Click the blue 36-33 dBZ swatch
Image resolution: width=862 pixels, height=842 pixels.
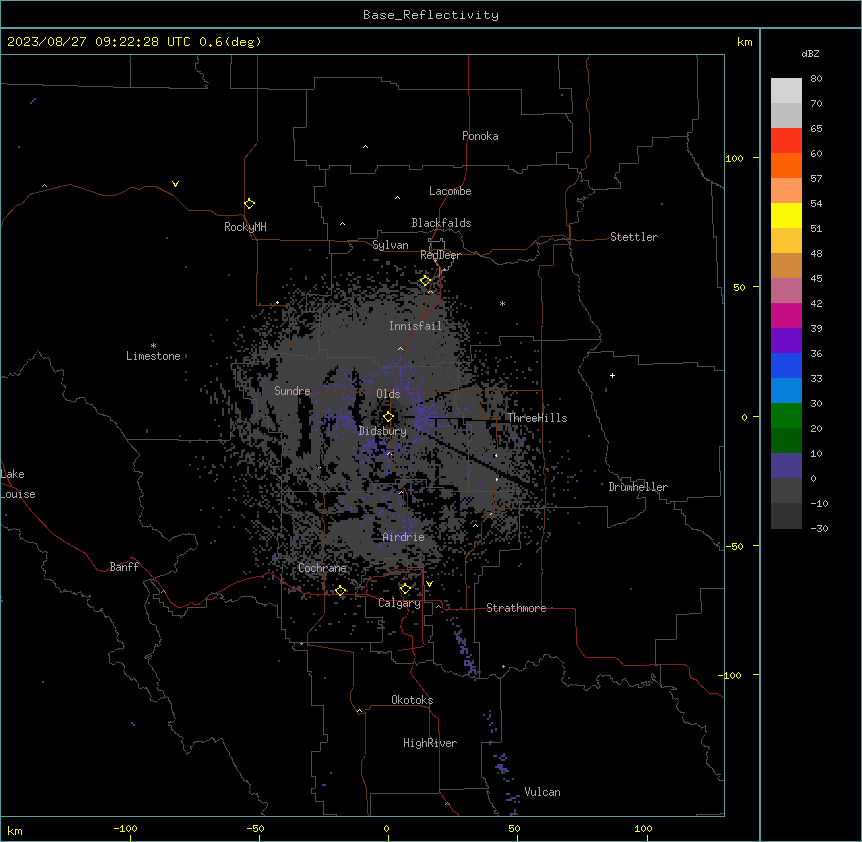[786, 365]
